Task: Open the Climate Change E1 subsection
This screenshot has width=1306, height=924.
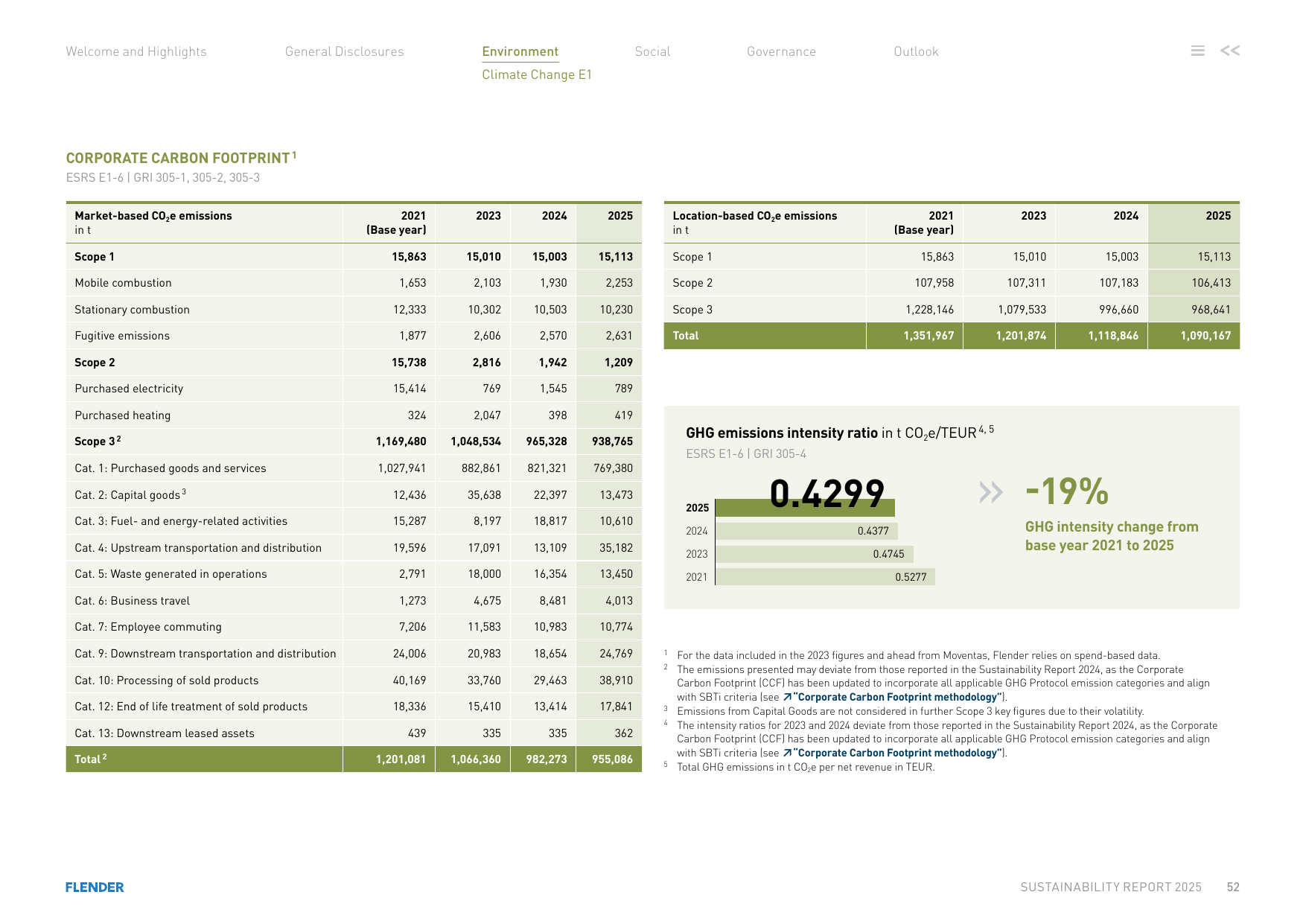Action: [x=537, y=74]
